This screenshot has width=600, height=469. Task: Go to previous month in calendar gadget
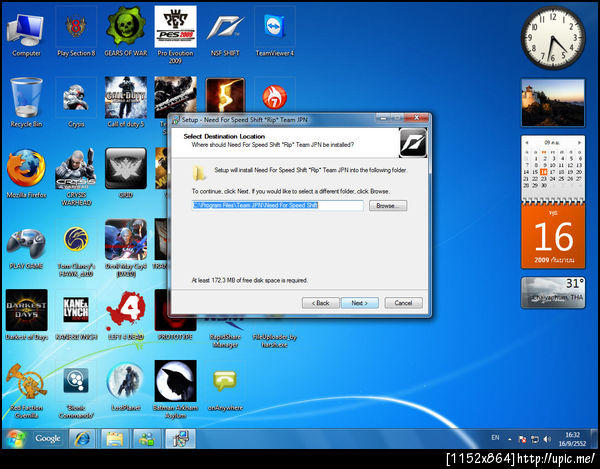pyautogui.click(x=527, y=143)
